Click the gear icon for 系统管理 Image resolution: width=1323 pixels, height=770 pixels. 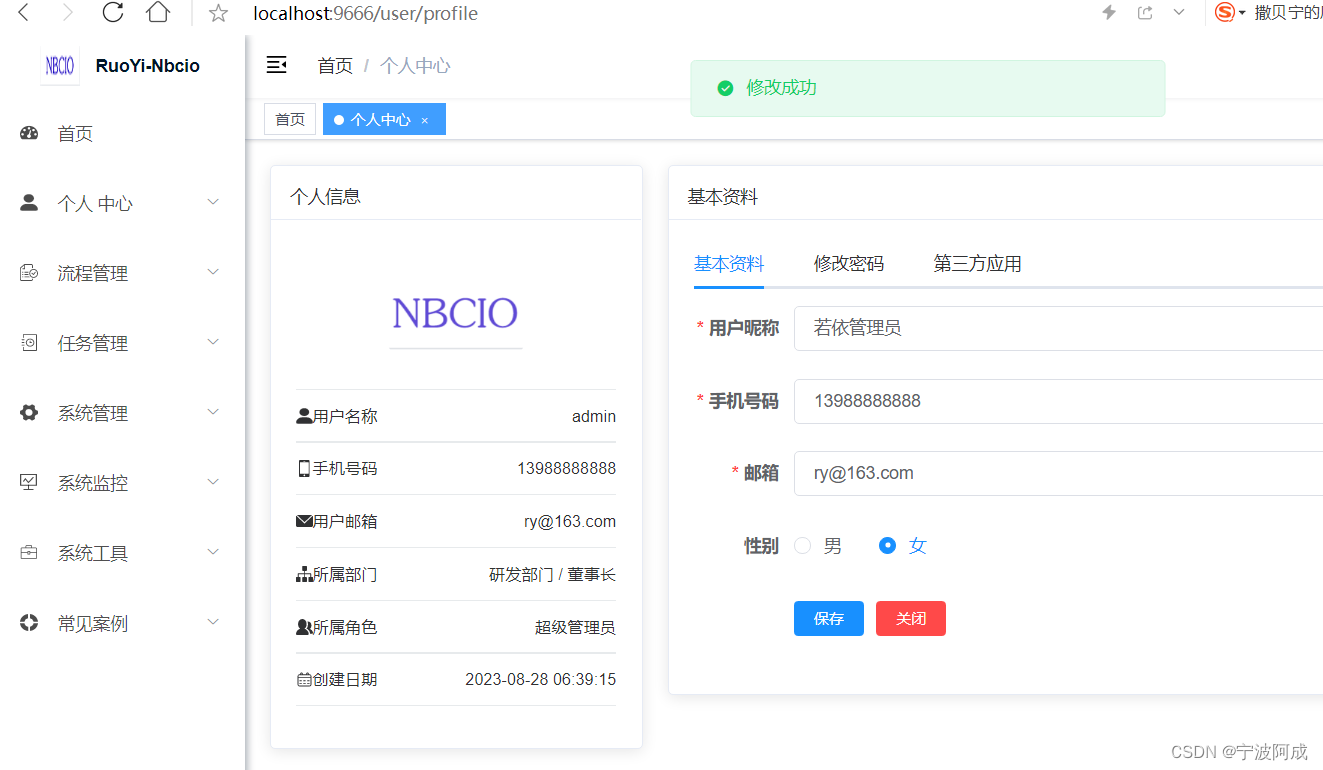pyautogui.click(x=29, y=413)
